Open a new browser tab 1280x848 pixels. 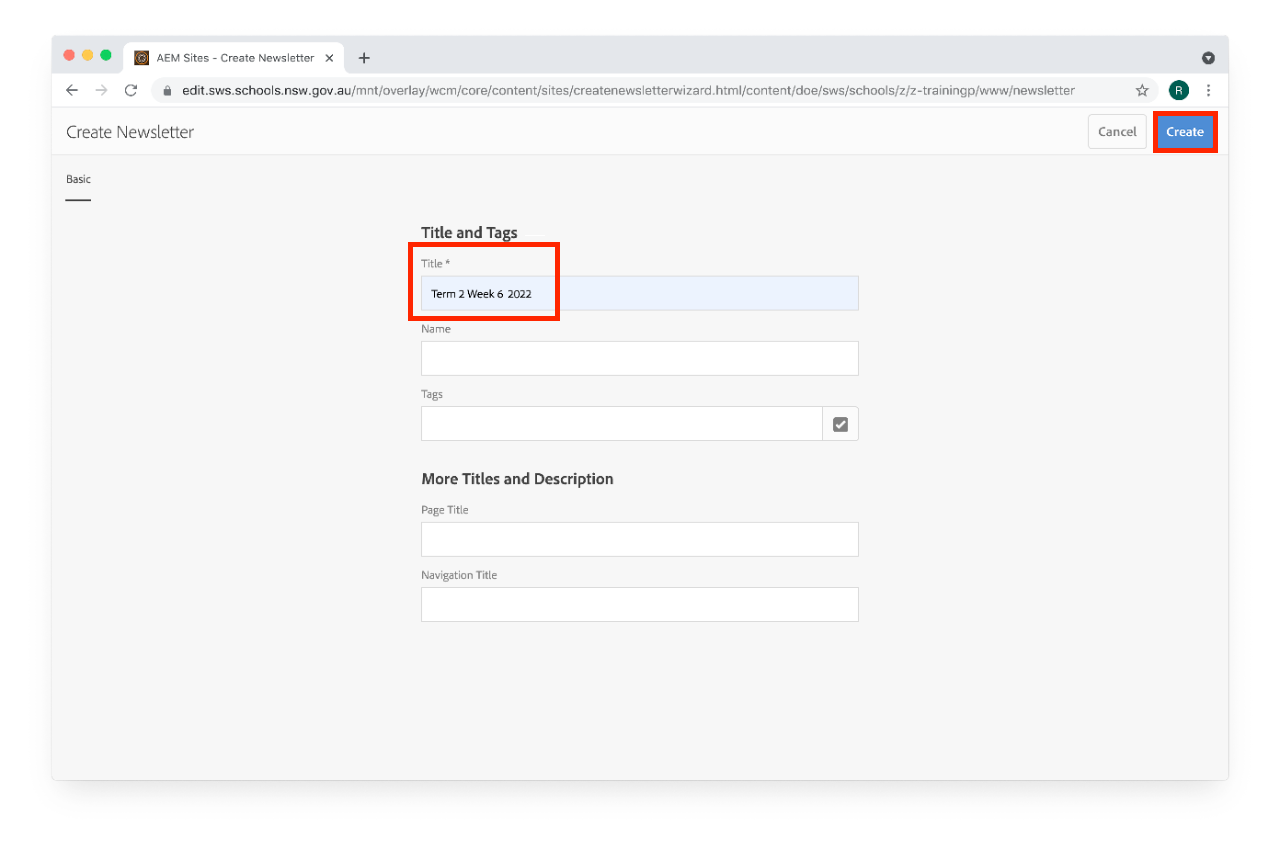coord(364,58)
